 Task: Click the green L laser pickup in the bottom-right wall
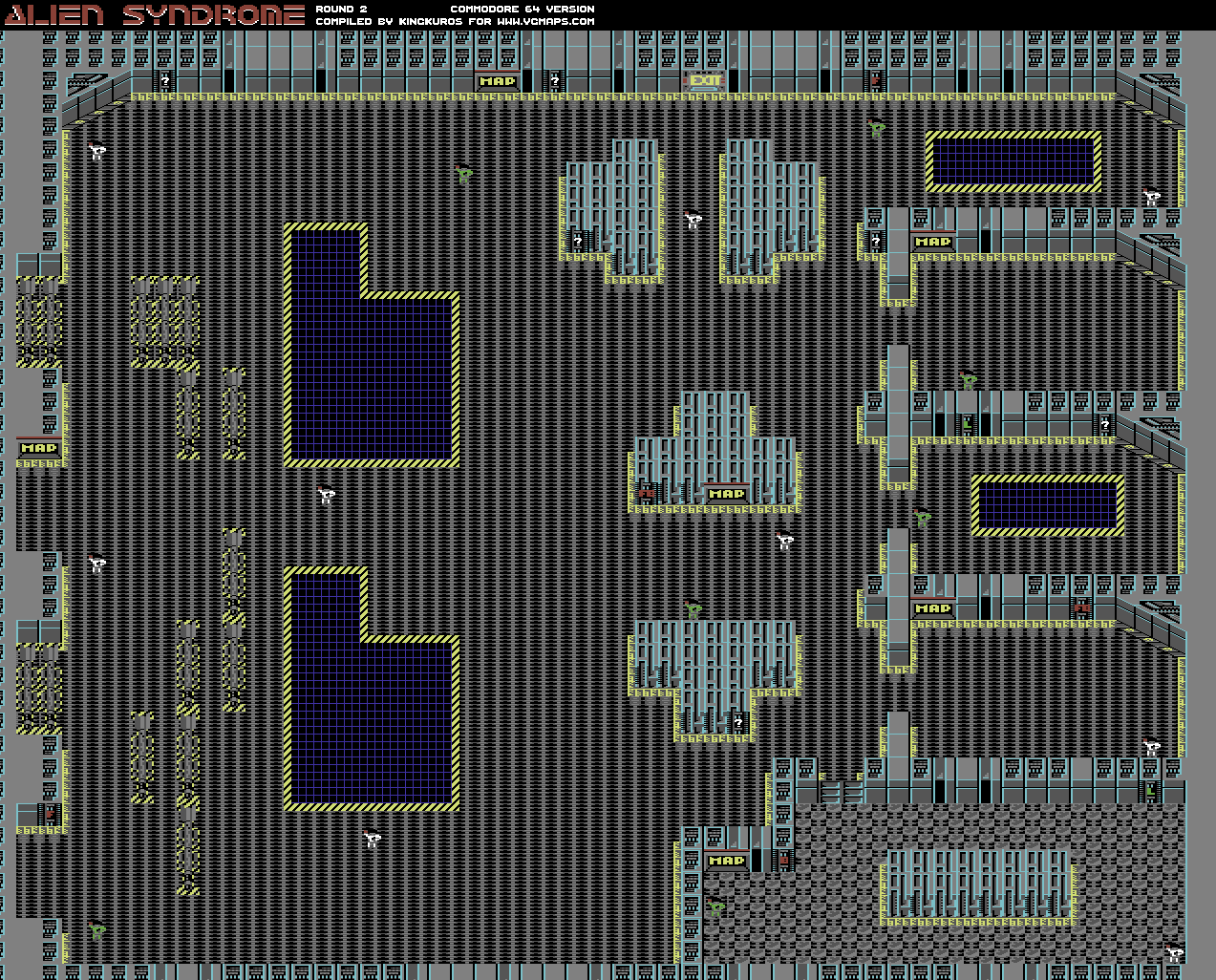[1151, 791]
